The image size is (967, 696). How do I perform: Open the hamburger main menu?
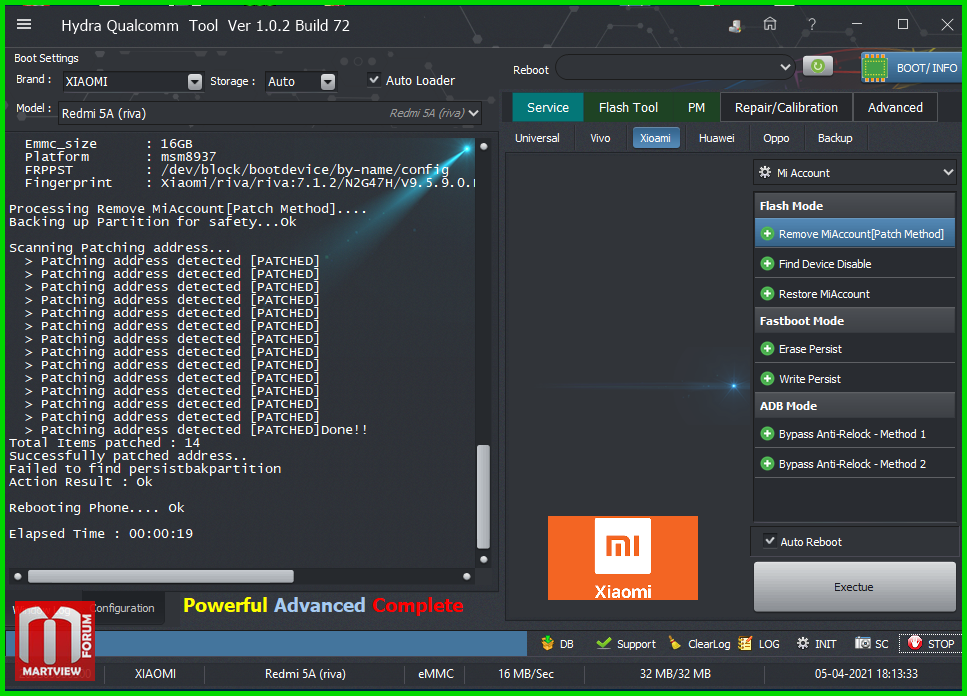(x=24, y=25)
